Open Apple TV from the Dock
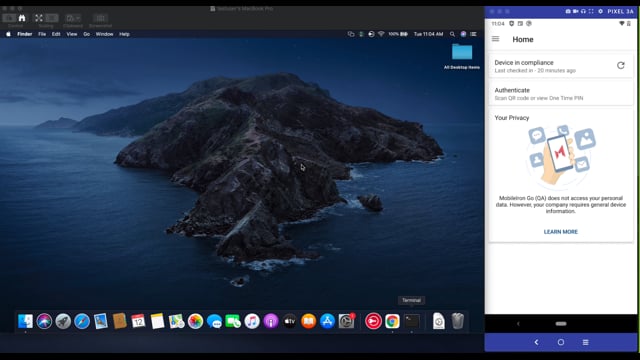This screenshot has height=360, width=640. pos(289,321)
